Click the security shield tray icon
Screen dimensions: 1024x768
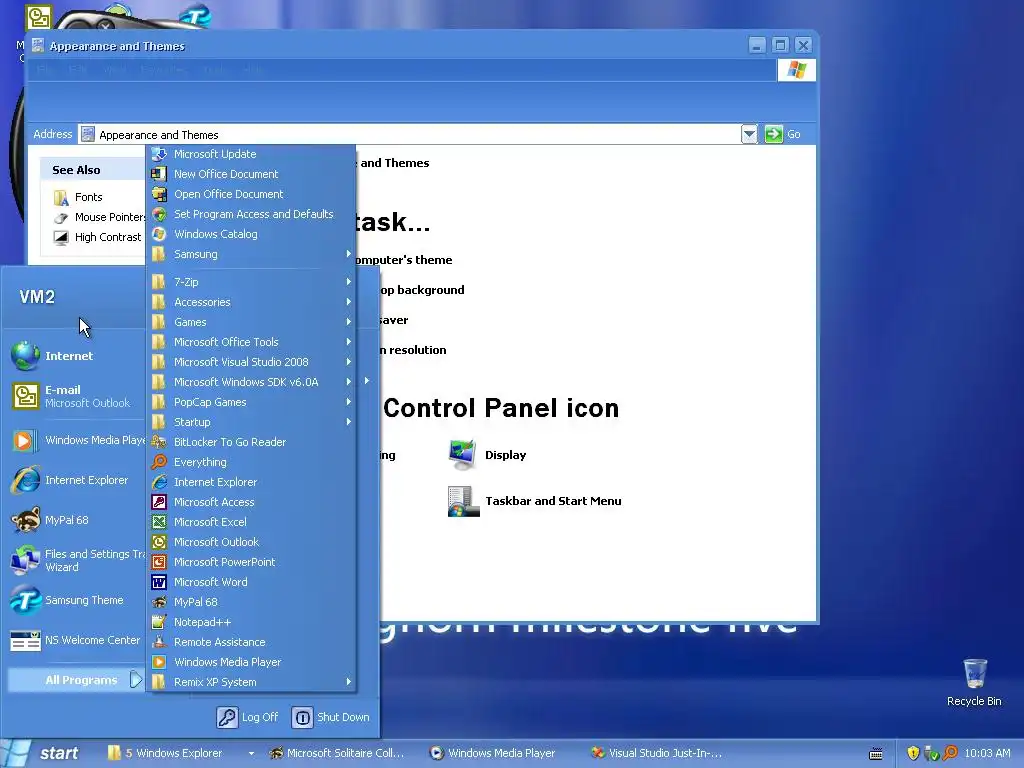[x=913, y=753]
